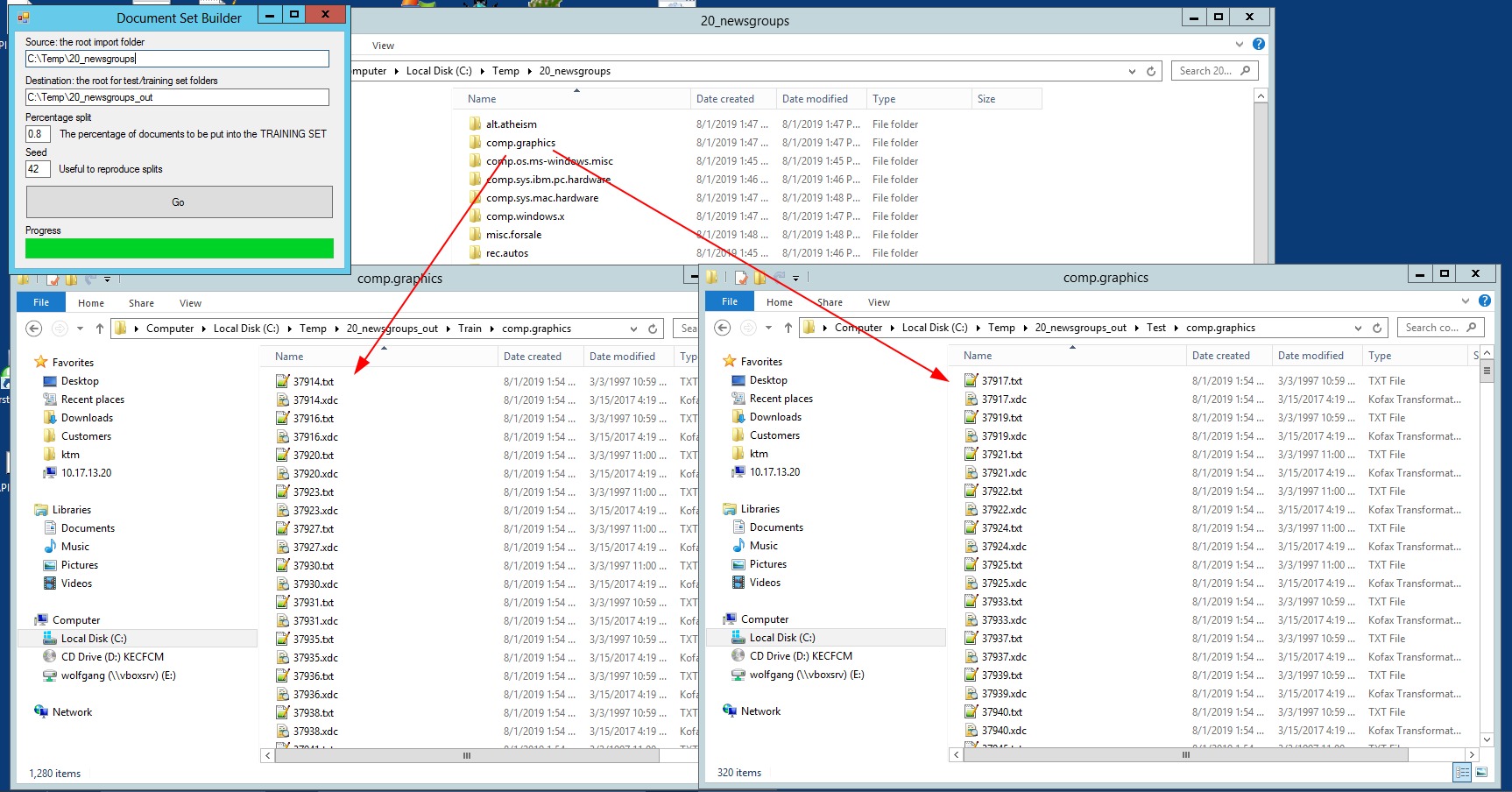Click the up-directory arrow in the Train folder window

click(x=100, y=329)
